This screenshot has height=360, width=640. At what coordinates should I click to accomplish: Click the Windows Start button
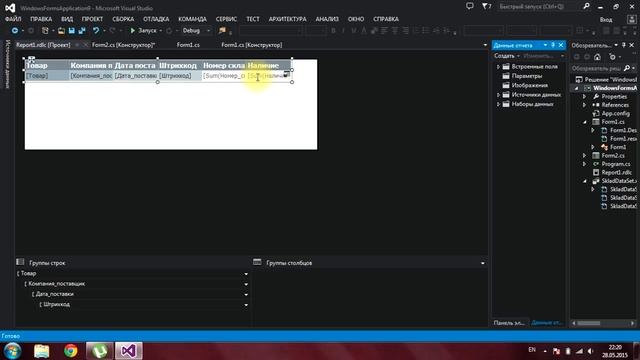12,351
